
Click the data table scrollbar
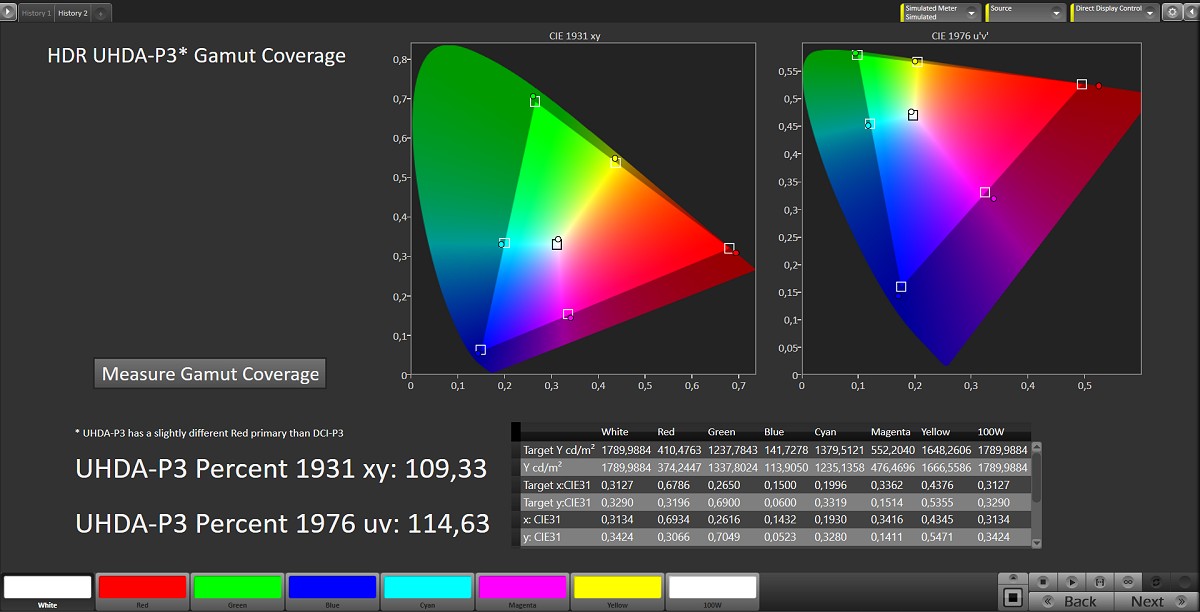pyautogui.click(x=1036, y=495)
